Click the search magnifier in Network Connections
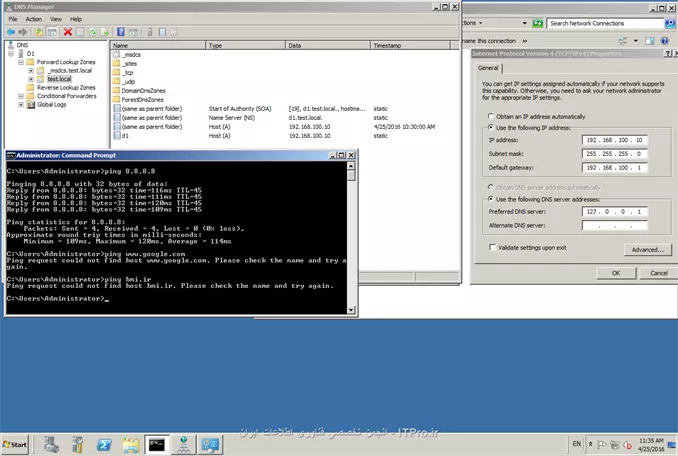The width and height of the screenshot is (678, 456). pyautogui.click(x=671, y=23)
